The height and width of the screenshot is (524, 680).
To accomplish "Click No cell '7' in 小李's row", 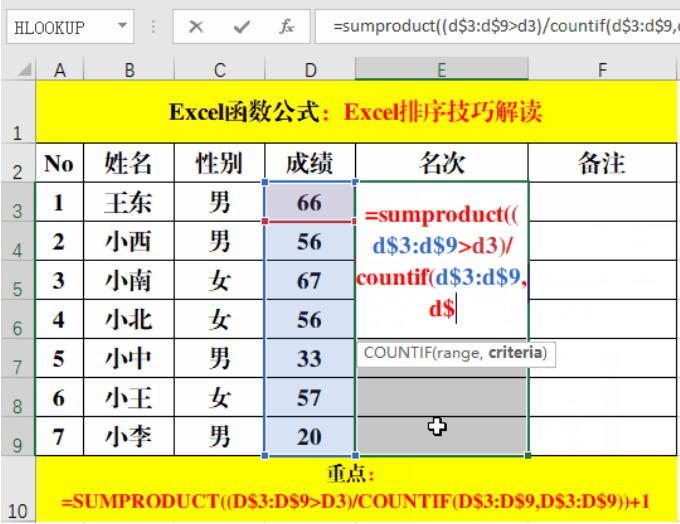I will (59, 436).
